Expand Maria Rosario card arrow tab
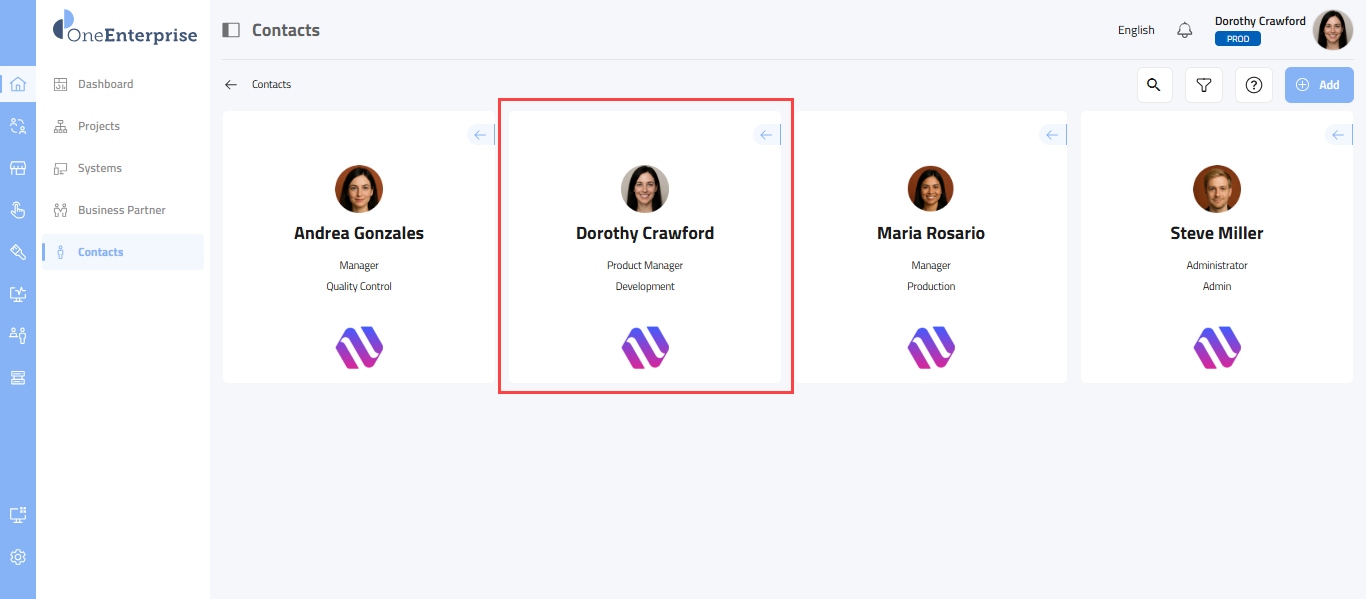Image resolution: width=1366 pixels, height=599 pixels. tap(1053, 135)
